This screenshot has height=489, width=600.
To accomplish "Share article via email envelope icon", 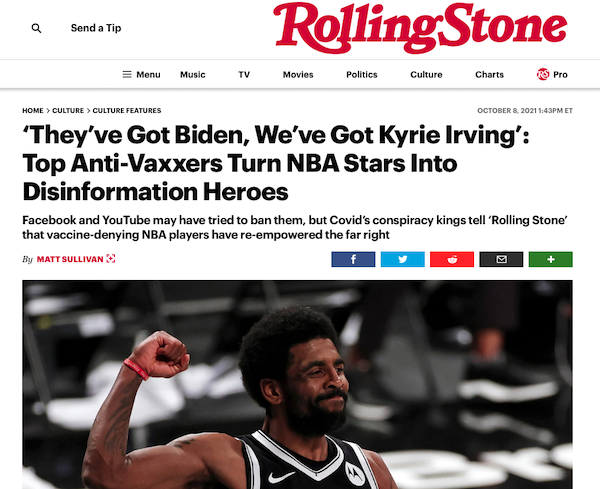I will 501,259.
